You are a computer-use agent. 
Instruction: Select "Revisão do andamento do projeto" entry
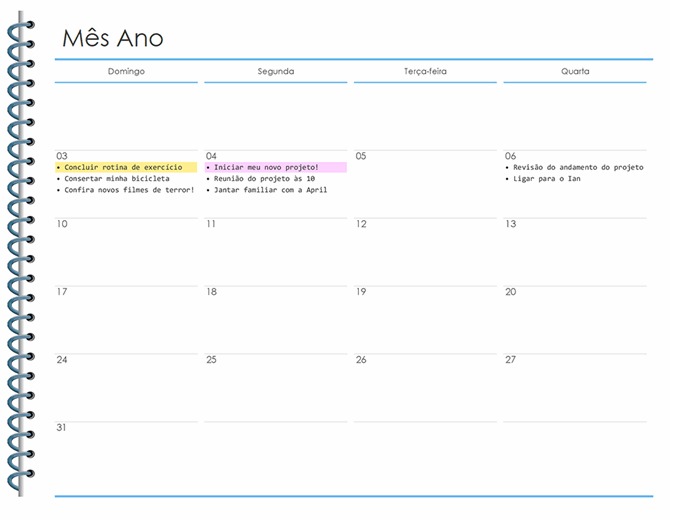tap(578, 167)
